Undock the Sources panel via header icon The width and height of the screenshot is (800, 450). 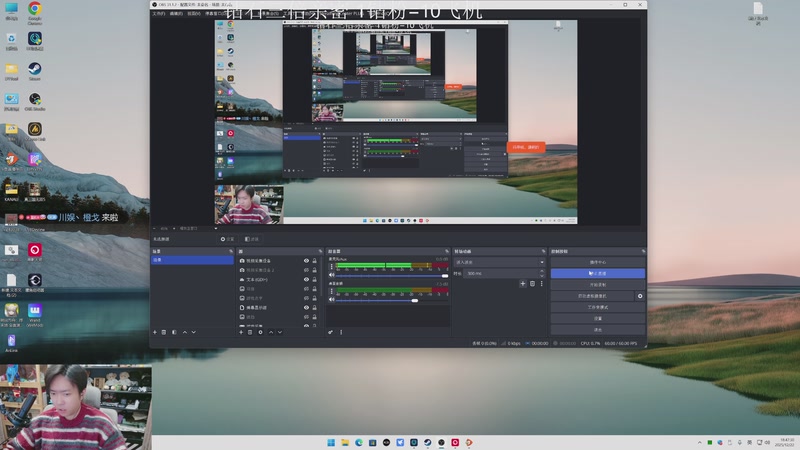click(320, 252)
